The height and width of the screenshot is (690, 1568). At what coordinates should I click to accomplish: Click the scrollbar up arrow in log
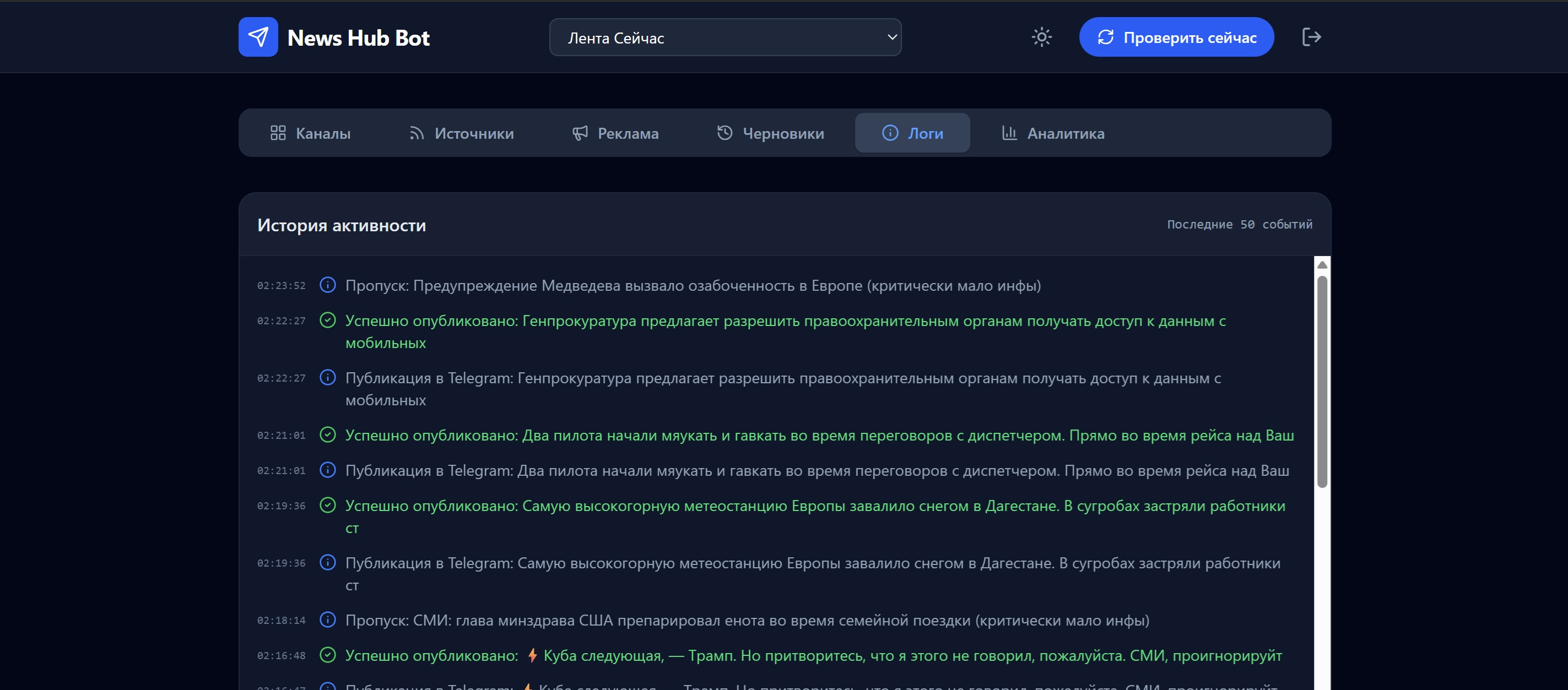[1322, 265]
